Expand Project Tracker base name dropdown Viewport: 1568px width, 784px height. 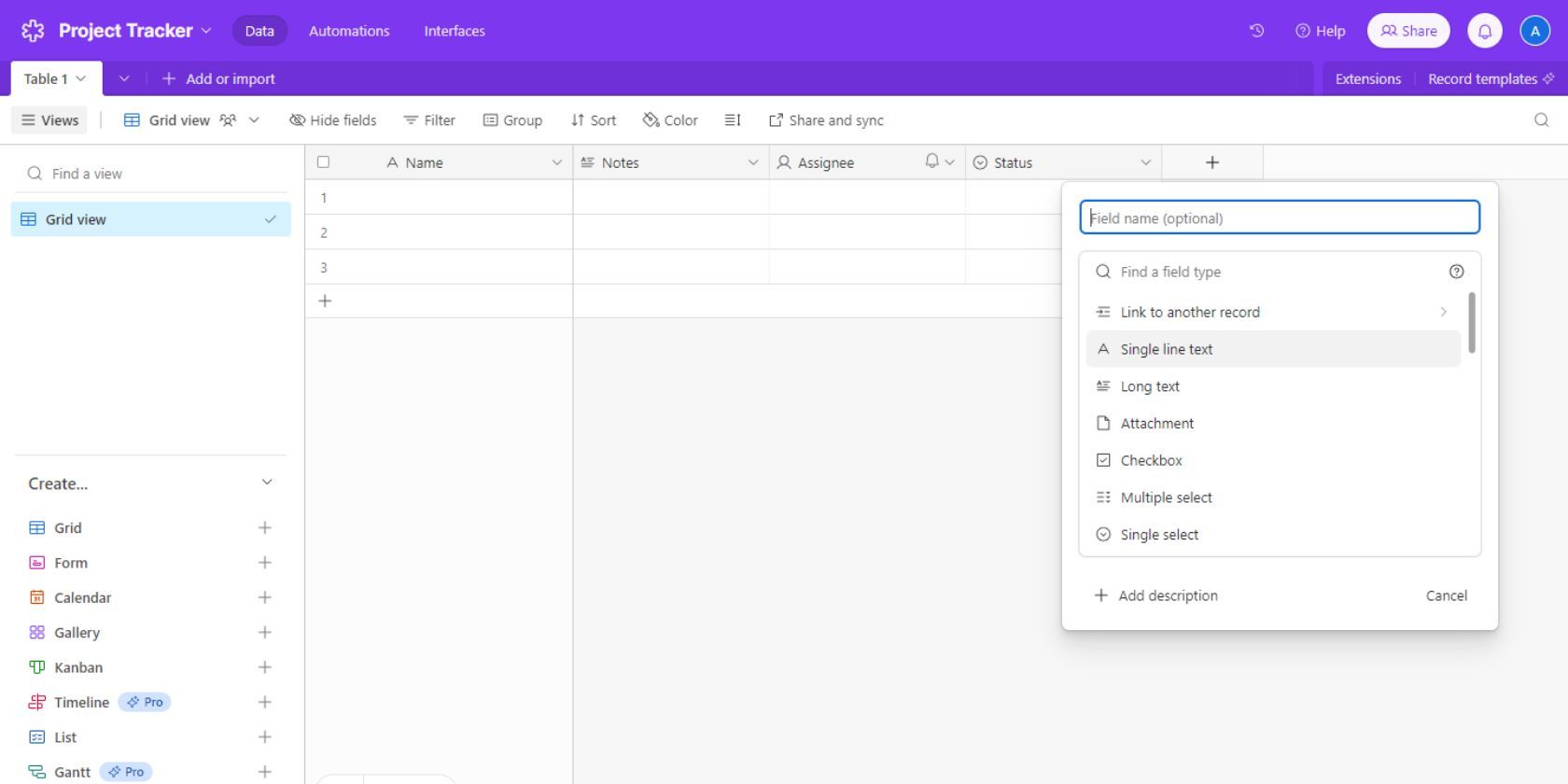click(206, 31)
